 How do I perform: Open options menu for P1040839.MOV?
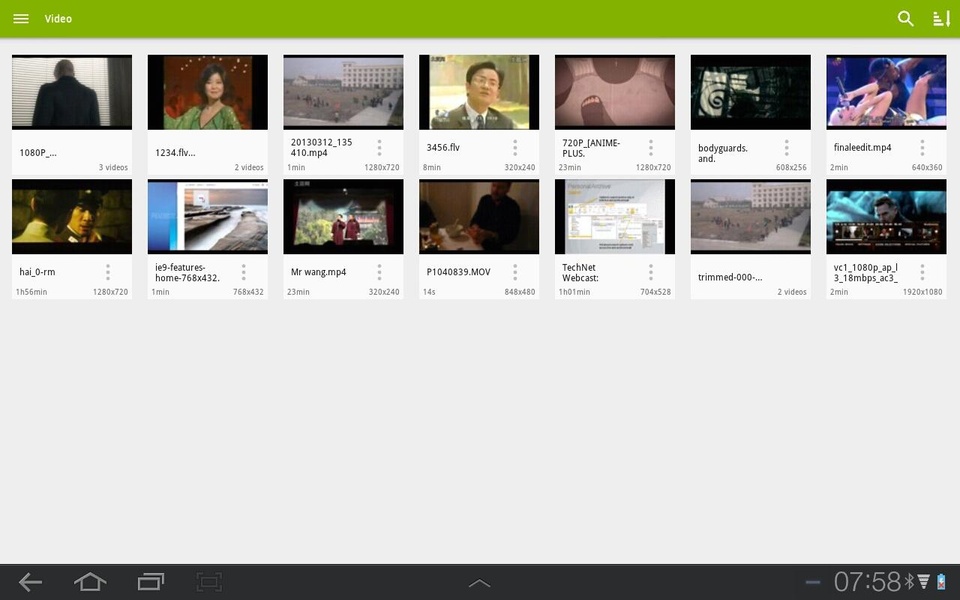[515, 272]
